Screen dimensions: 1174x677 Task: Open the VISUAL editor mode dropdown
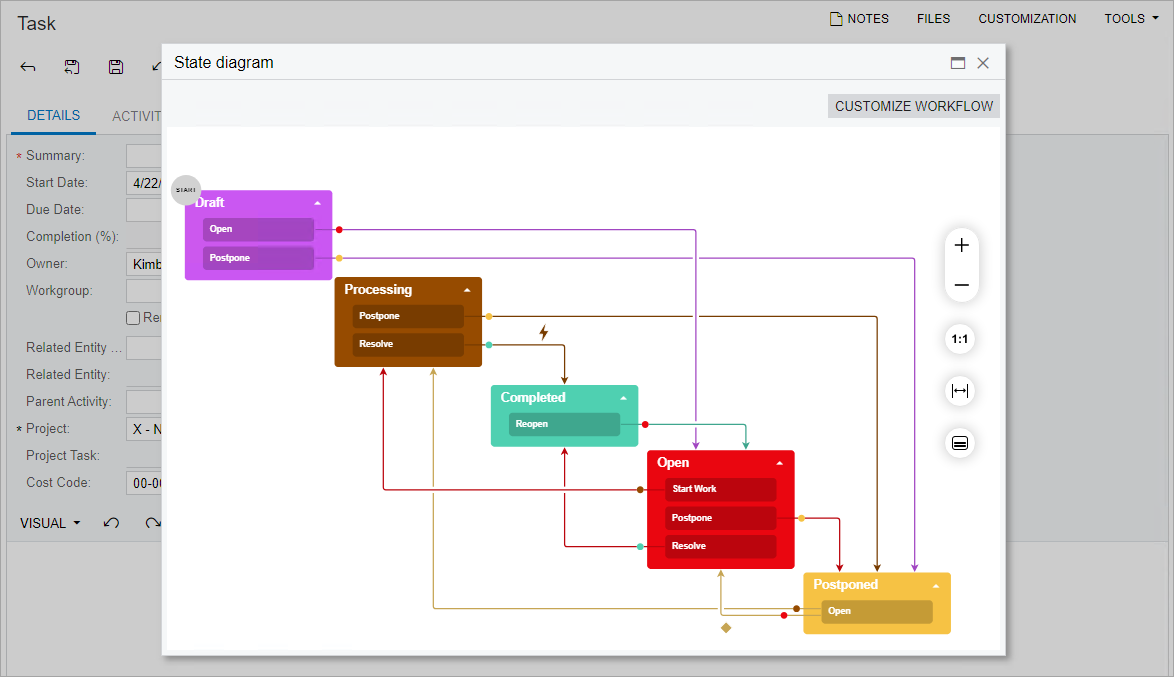click(50, 523)
